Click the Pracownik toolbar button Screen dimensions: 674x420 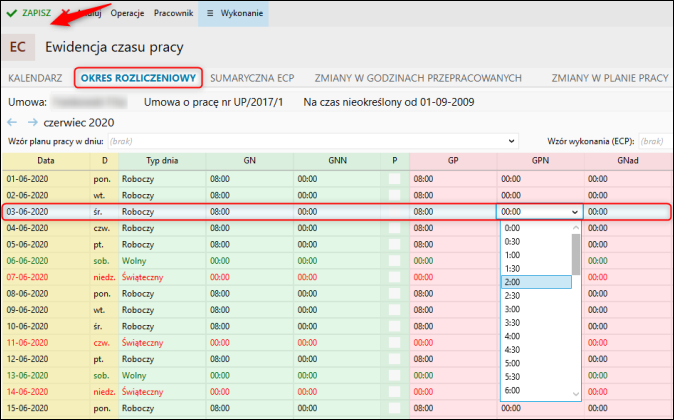(x=173, y=13)
